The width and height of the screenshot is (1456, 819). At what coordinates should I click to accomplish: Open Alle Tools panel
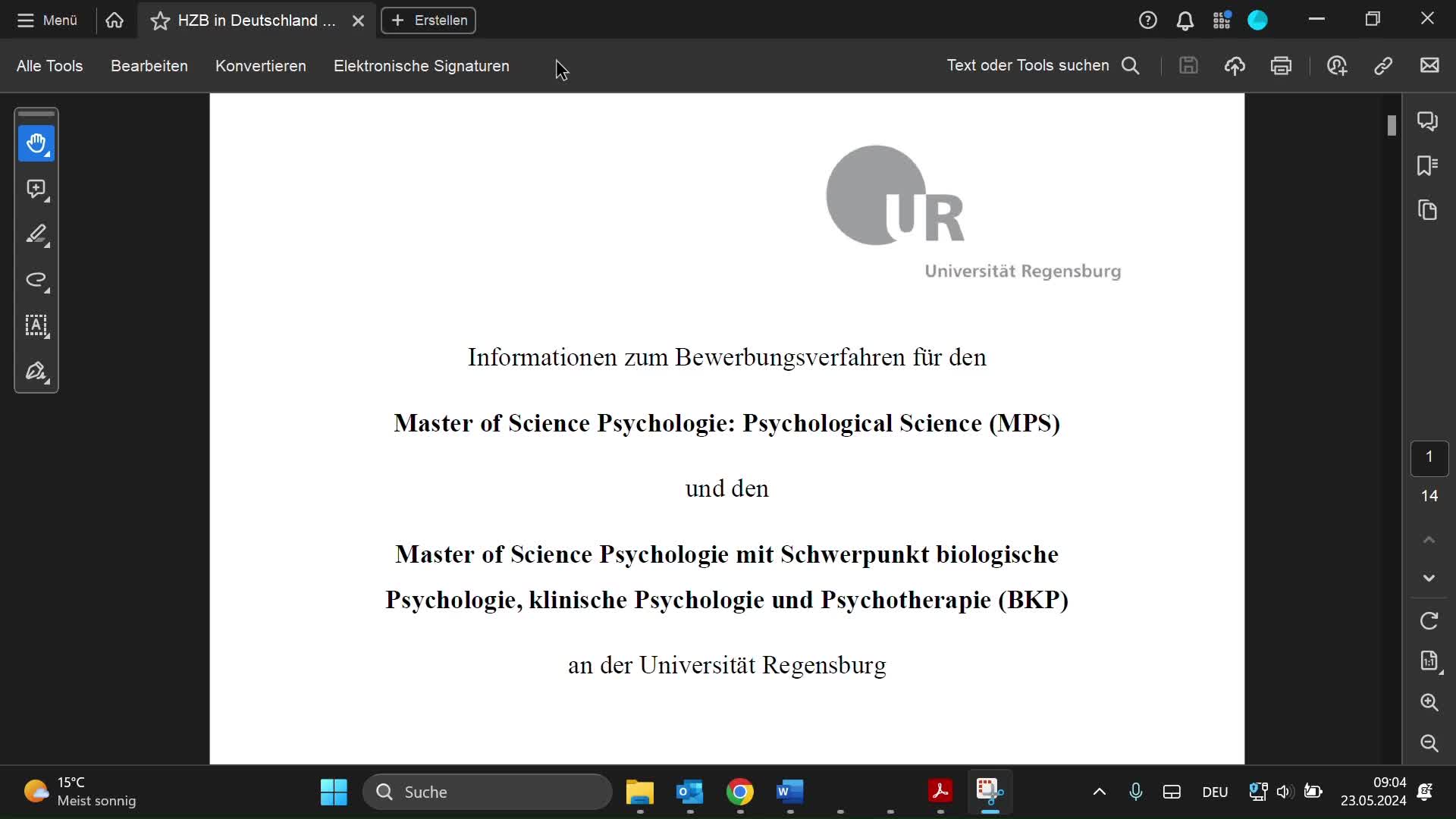click(49, 66)
